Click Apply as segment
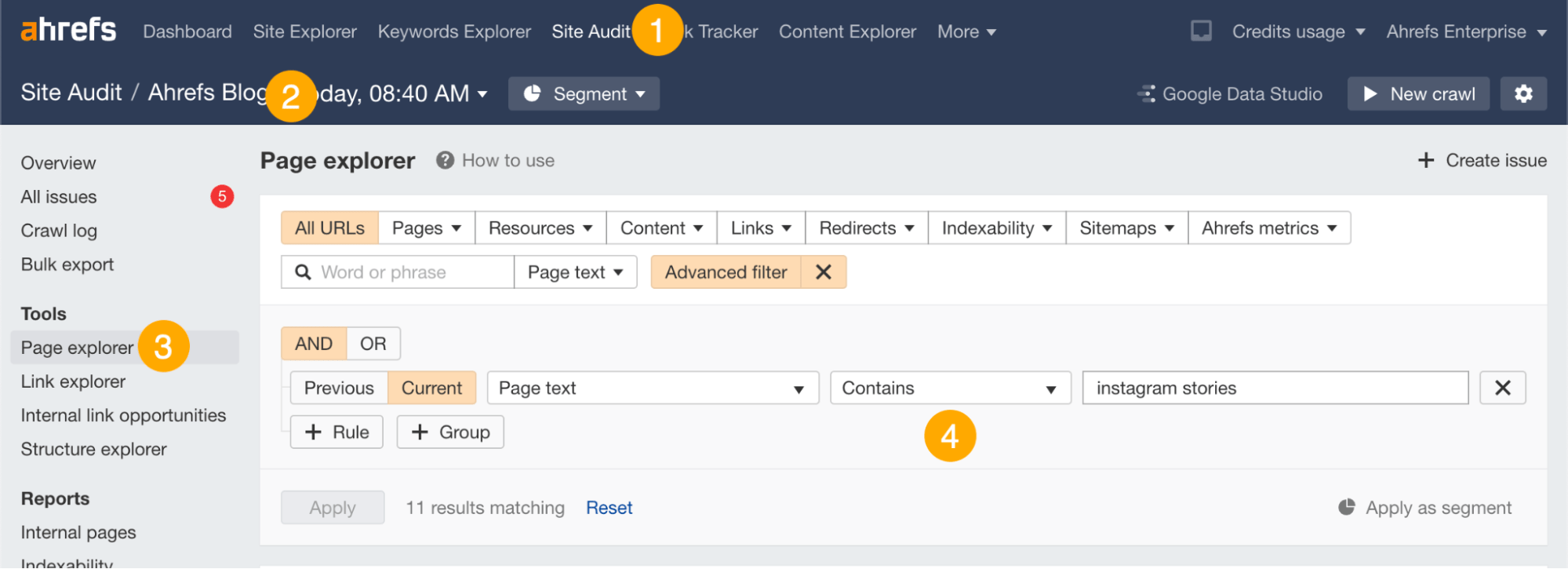The height and width of the screenshot is (569, 1568). coord(1424,507)
